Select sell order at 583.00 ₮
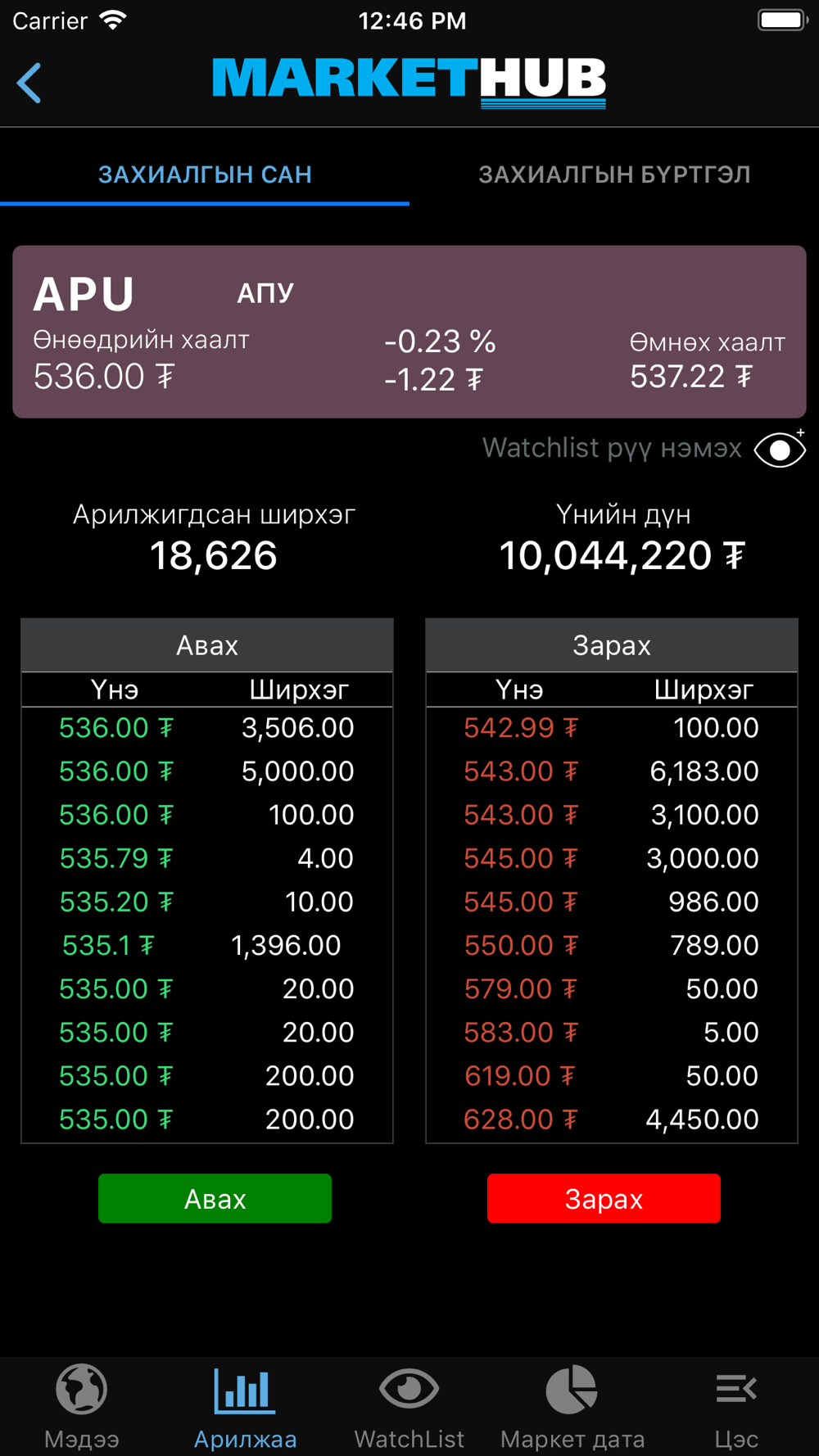 coord(612,1032)
